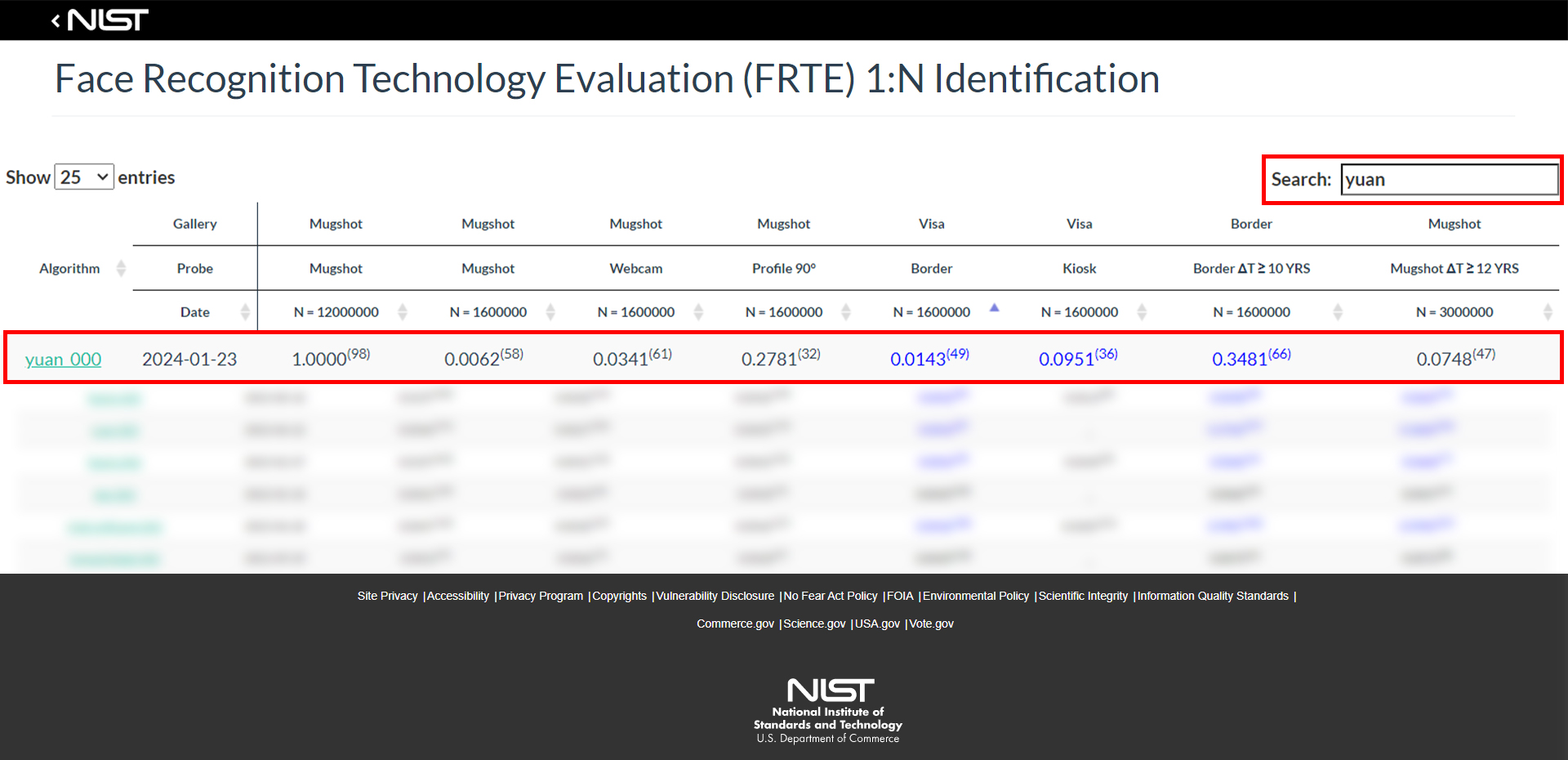Sort by Mugshot-Mugshot N = 1600000 column
This screenshot has height=760, width=1568.
tap(550, 311)
